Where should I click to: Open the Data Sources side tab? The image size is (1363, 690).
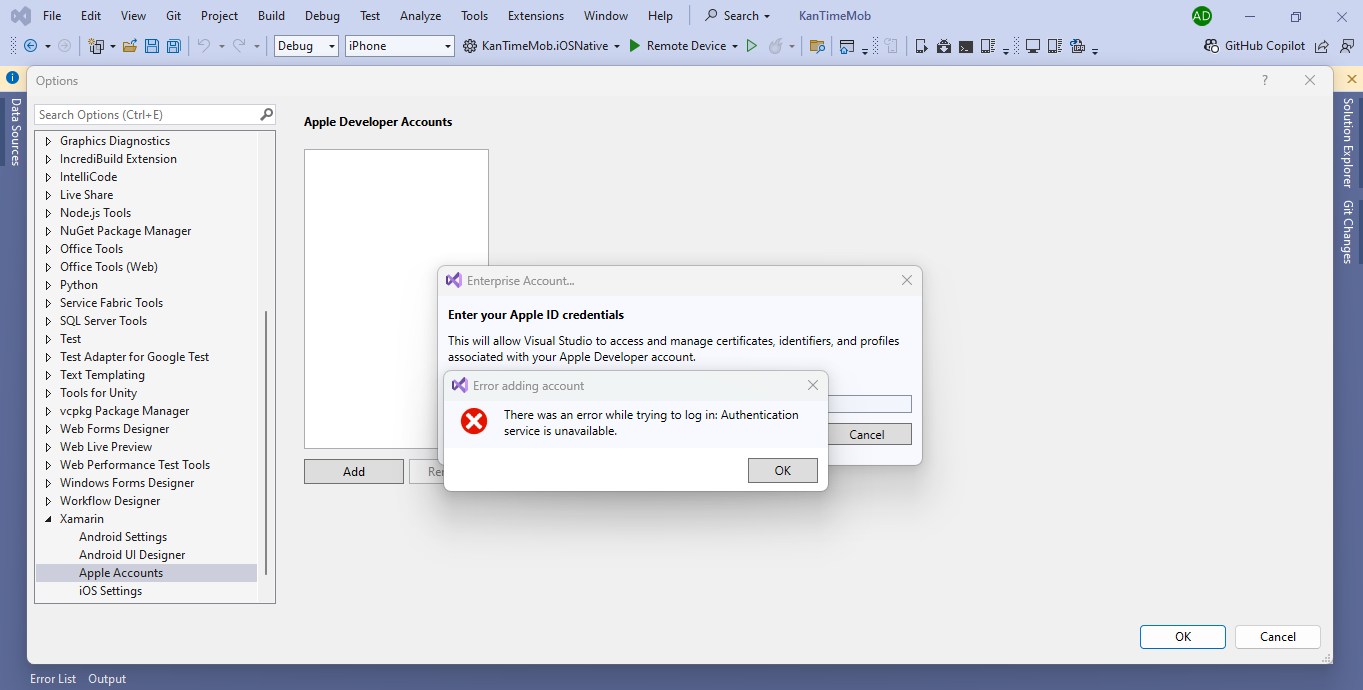pyautogui.click(x=15, y=131)
